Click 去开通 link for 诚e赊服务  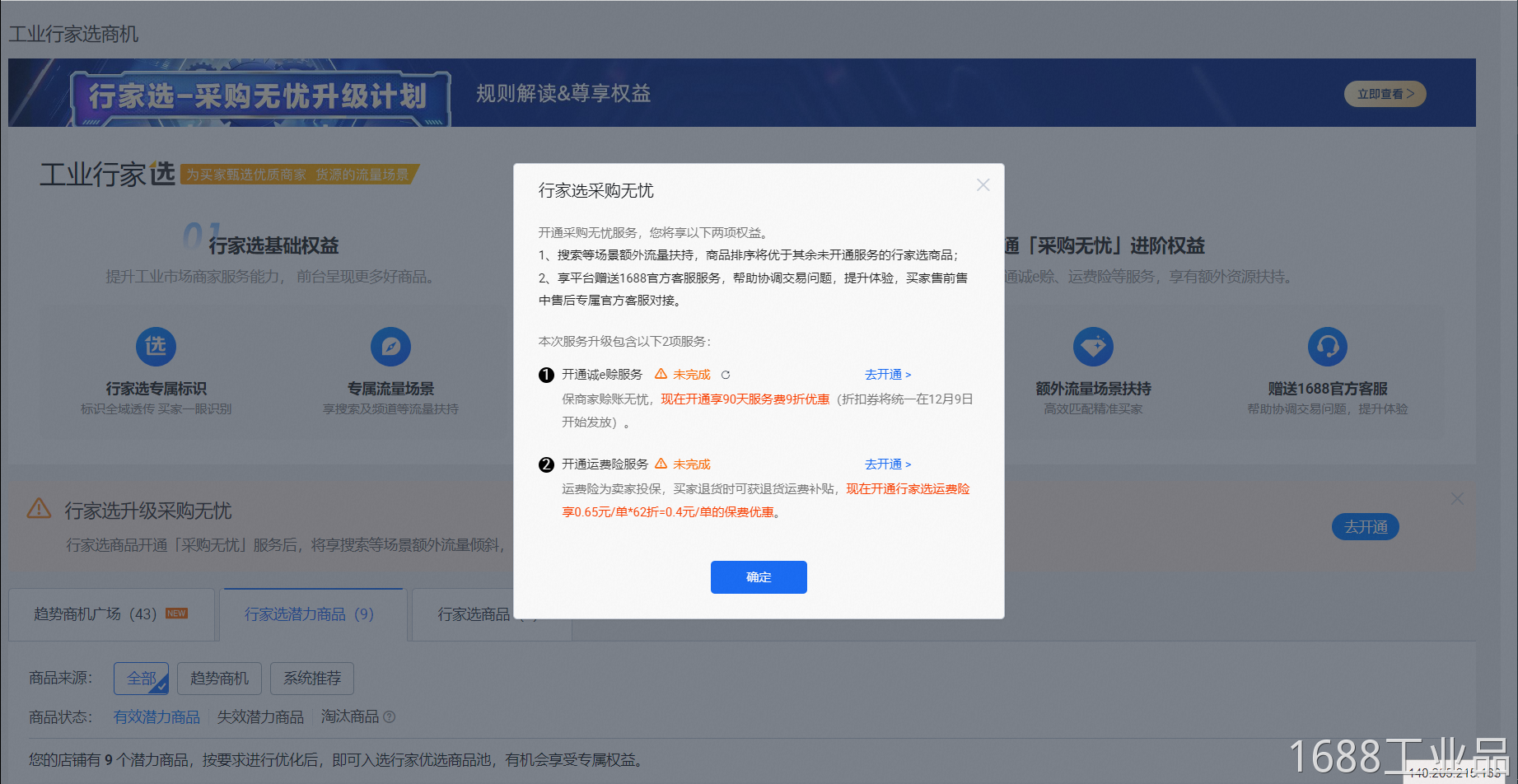pos(887,375)
